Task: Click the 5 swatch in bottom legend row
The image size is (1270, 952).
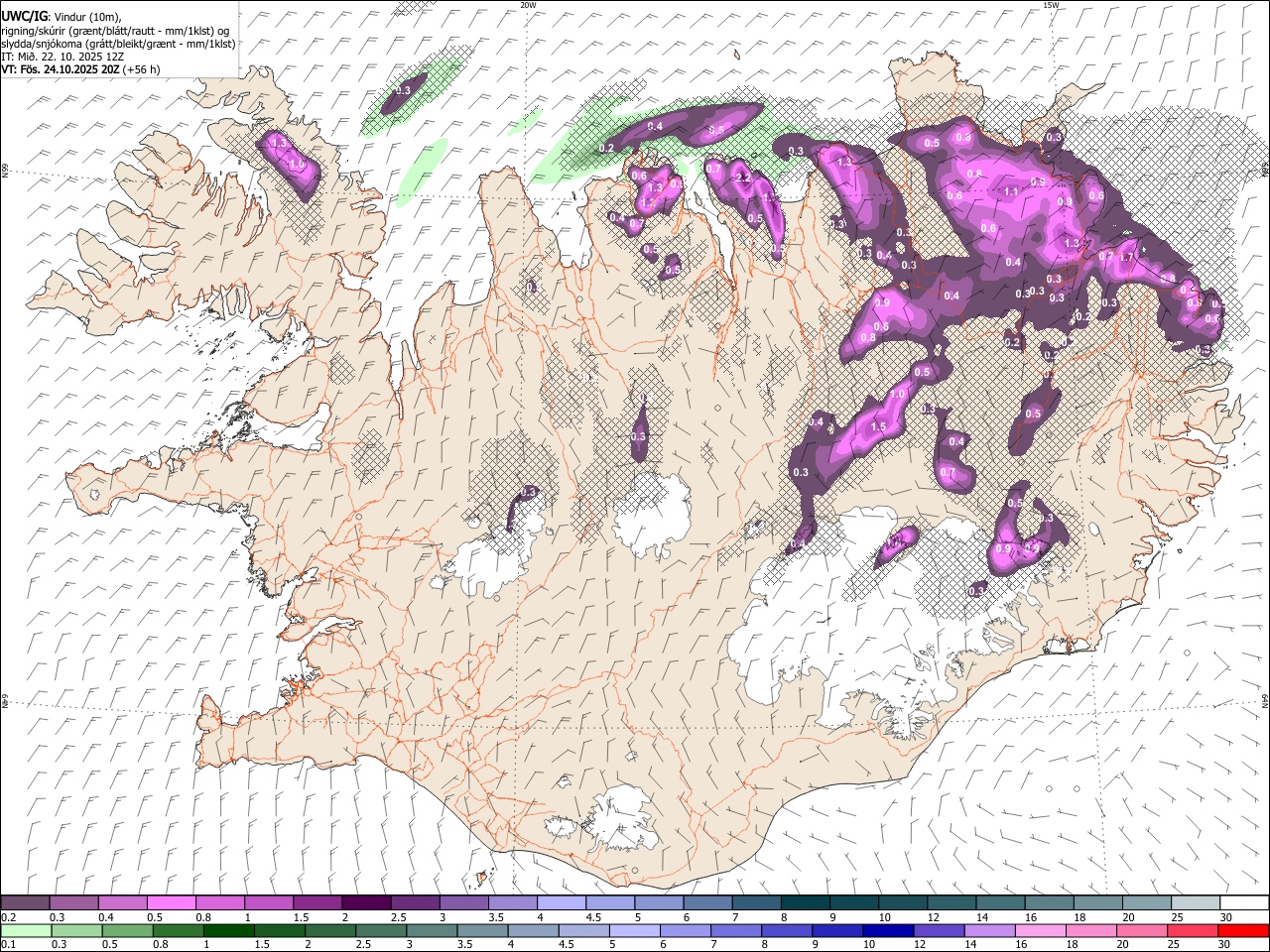Action: click(x=635, y=931)
